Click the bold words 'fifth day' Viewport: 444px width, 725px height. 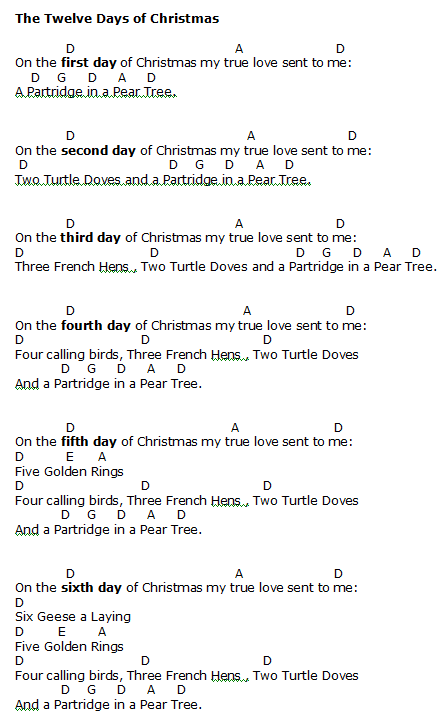tap(89, 442)
